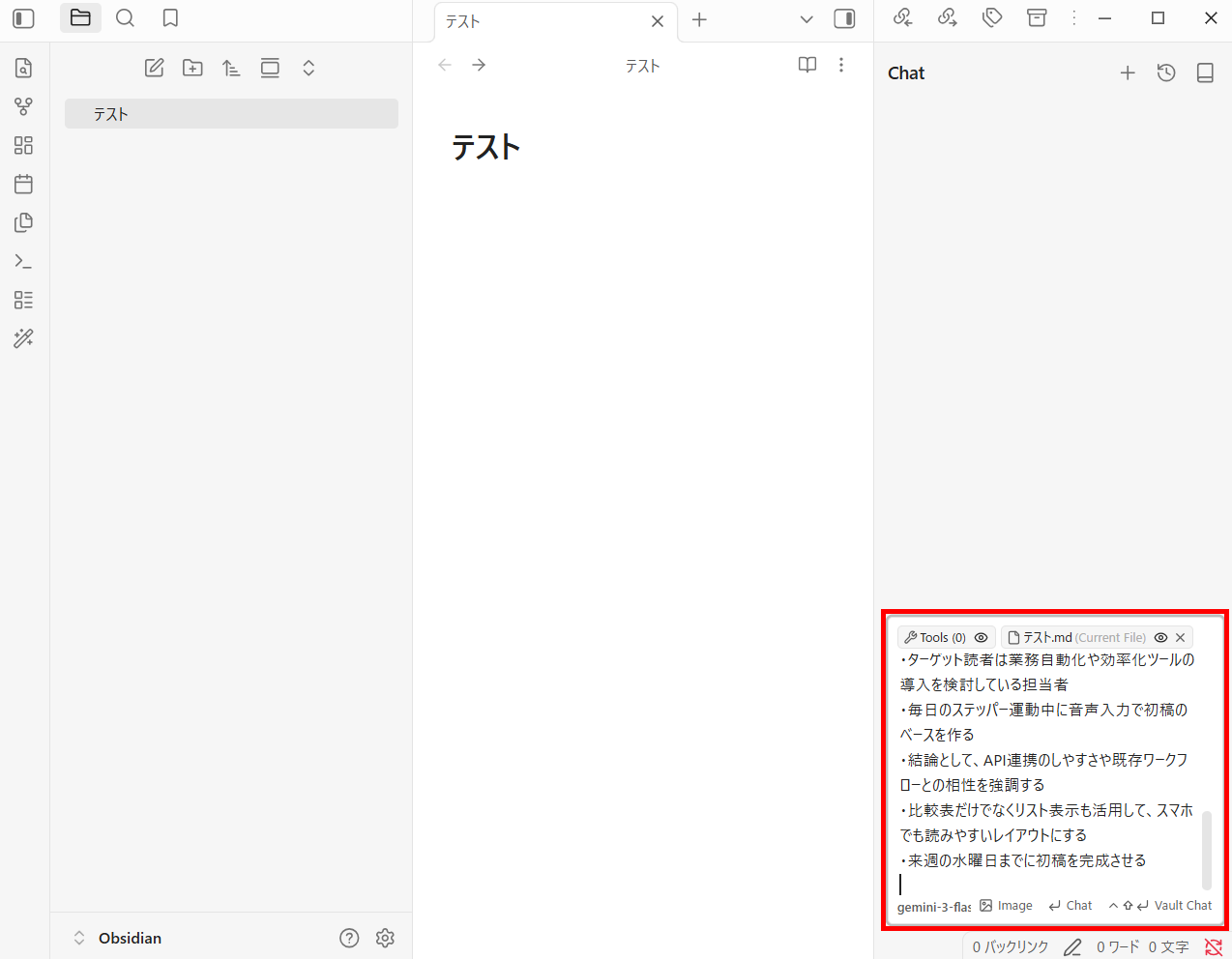Switch to reading view book icon
Image resolution: width=1232 pixels, height=959 pixels.
[x=807, y=65]
